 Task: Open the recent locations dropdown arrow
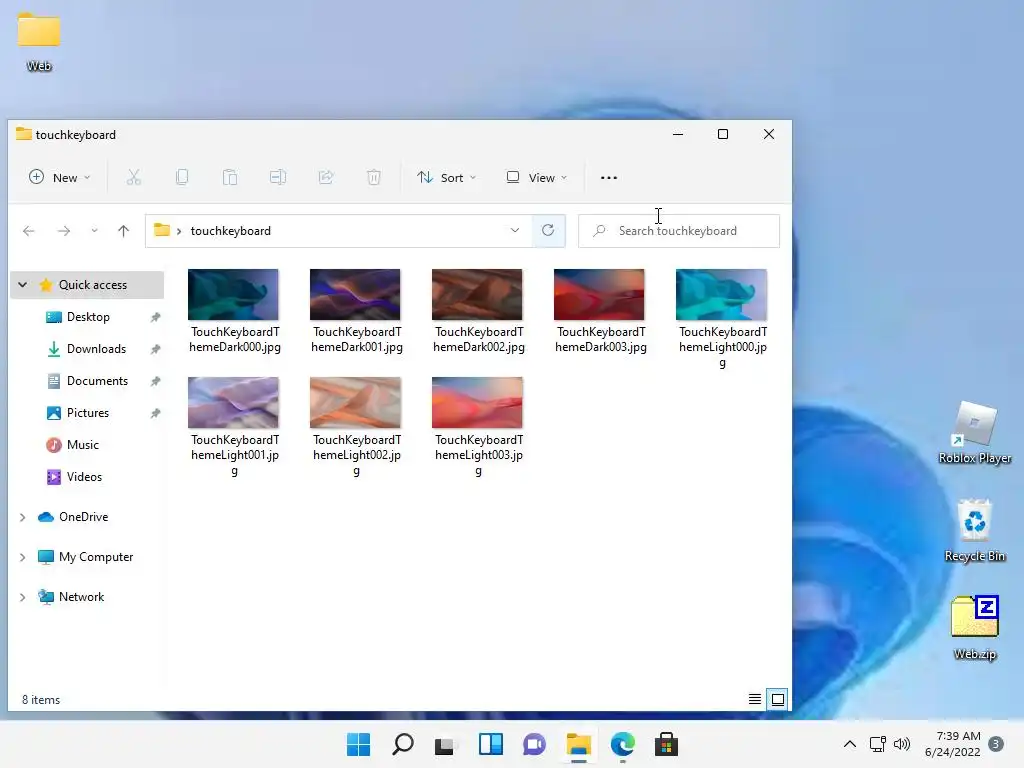[94, 231]
